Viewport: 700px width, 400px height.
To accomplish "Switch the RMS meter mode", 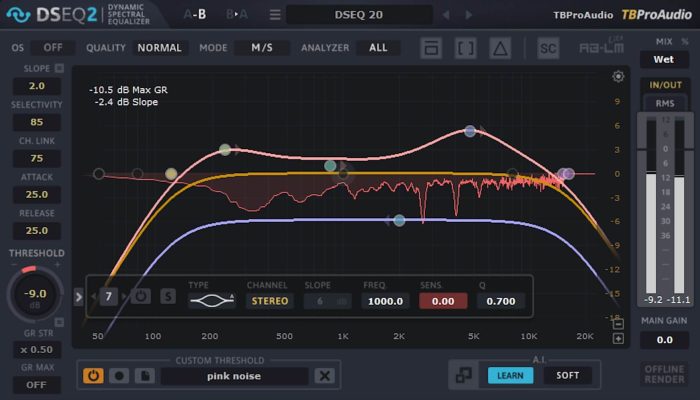I will pyautogui.click(x=665, y=103).
